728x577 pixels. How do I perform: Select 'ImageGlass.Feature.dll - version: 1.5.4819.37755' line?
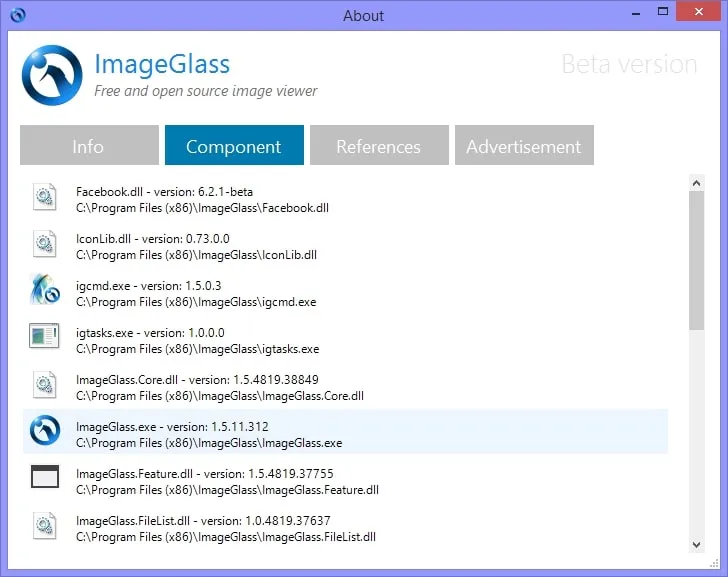[x=205, y=473]
